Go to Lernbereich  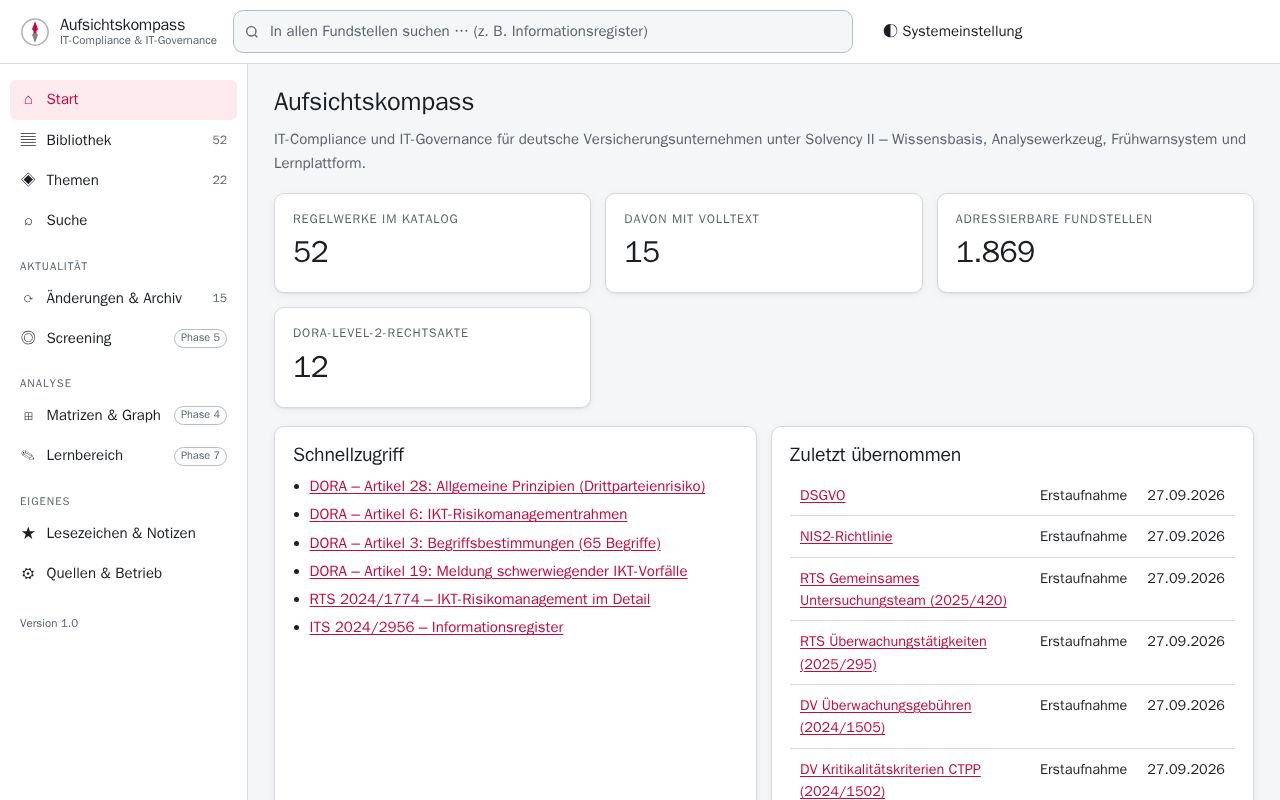[123, 455]
